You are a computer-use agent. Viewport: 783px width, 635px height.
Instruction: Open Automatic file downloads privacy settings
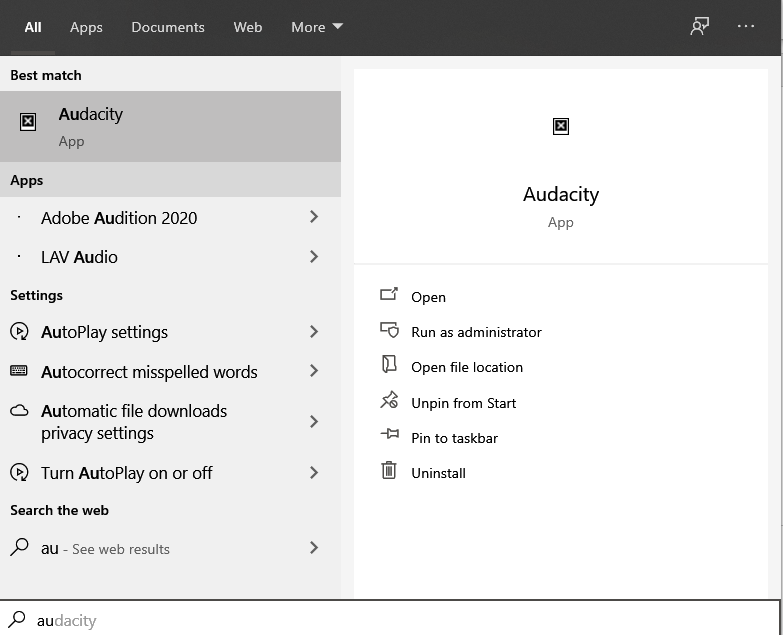[170, 422]
